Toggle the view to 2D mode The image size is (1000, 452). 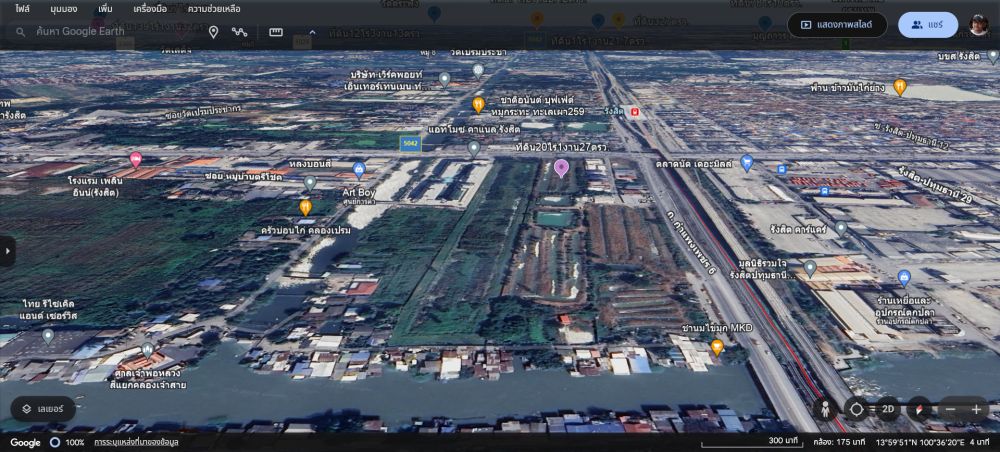tap(887, 409)
